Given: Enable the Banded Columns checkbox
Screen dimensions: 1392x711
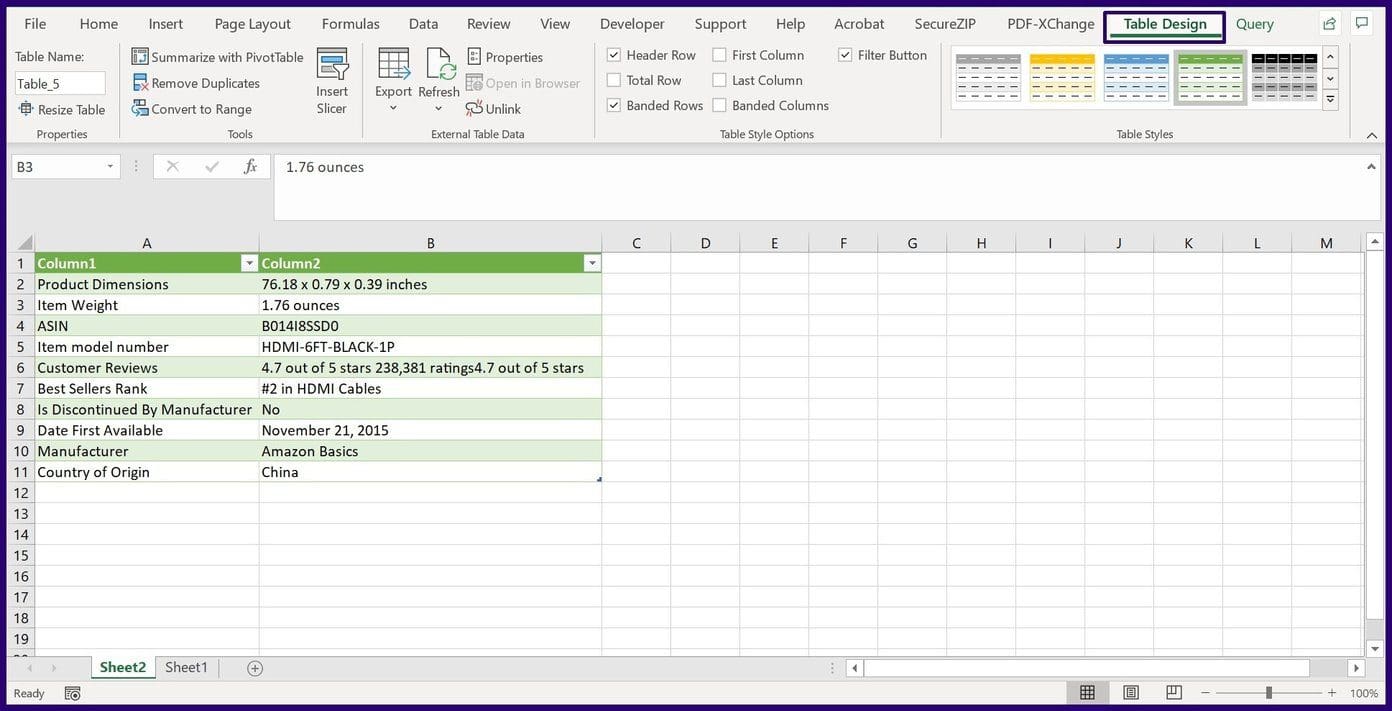Looking at the screenshot, I should click(719, 105).
